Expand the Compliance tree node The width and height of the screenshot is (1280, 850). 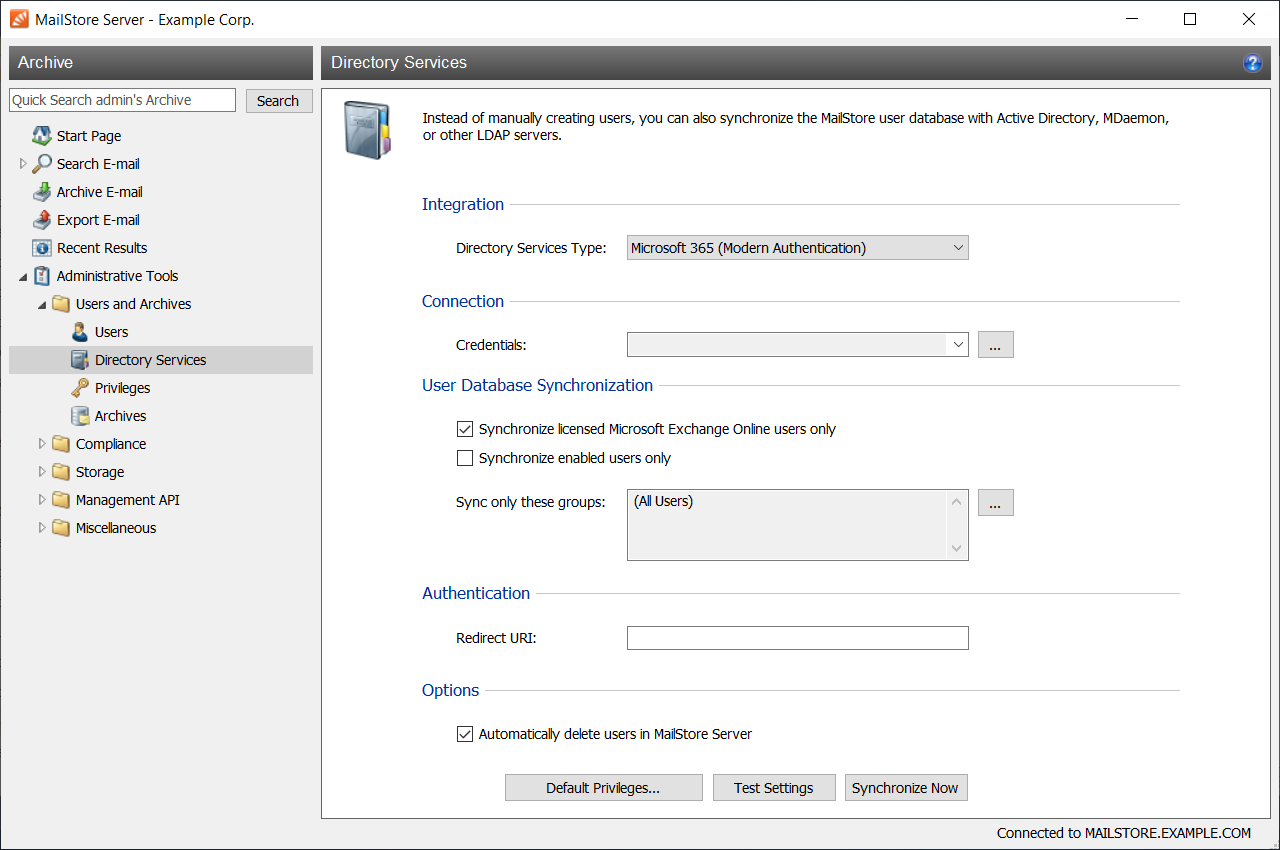pos(42,444)
